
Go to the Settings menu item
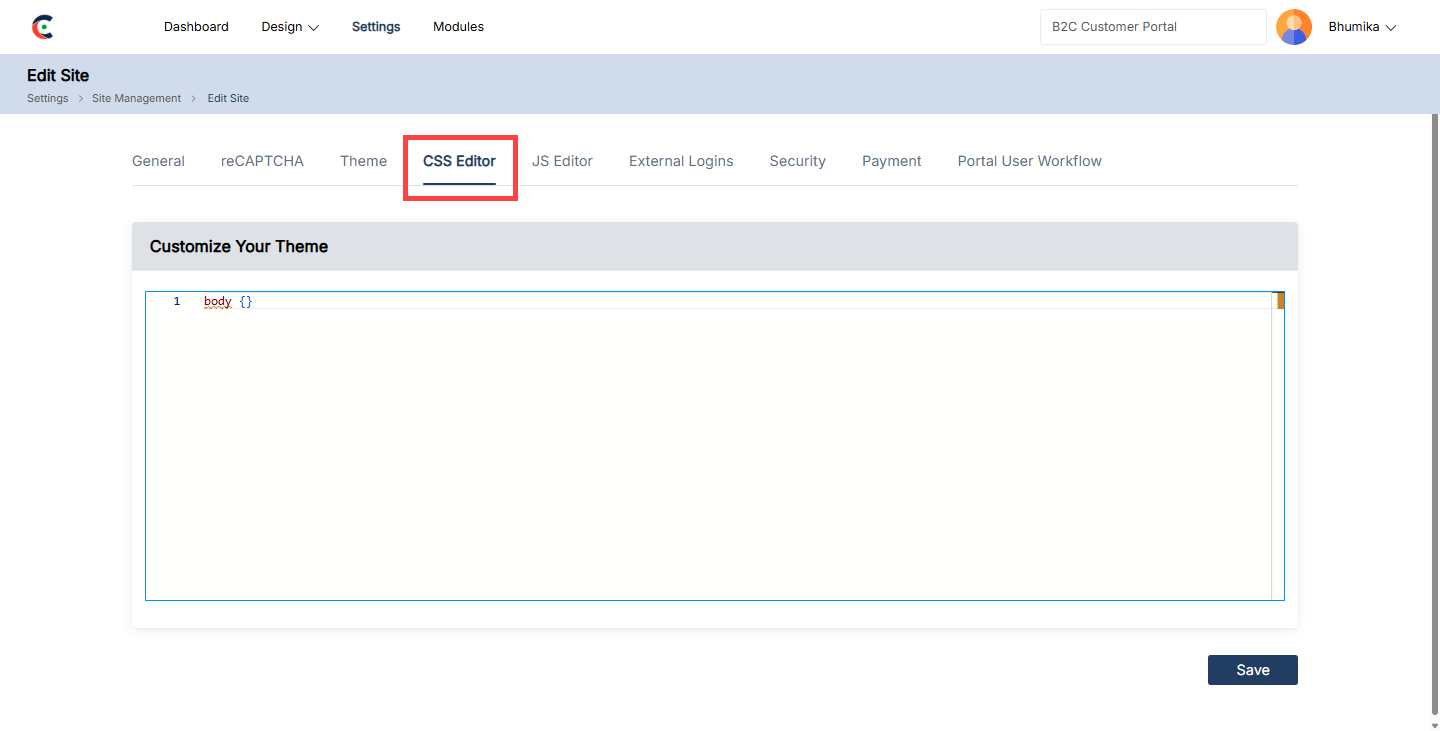(x=376, y=27)
